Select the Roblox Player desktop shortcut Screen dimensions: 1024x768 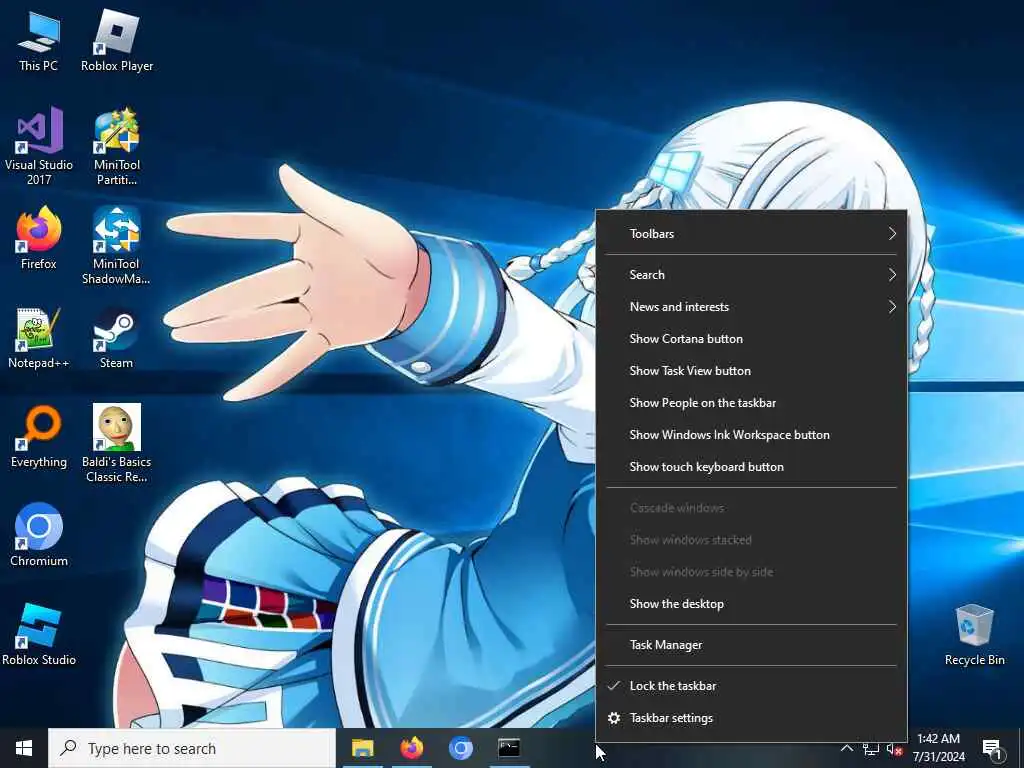[x=117, y=42]
